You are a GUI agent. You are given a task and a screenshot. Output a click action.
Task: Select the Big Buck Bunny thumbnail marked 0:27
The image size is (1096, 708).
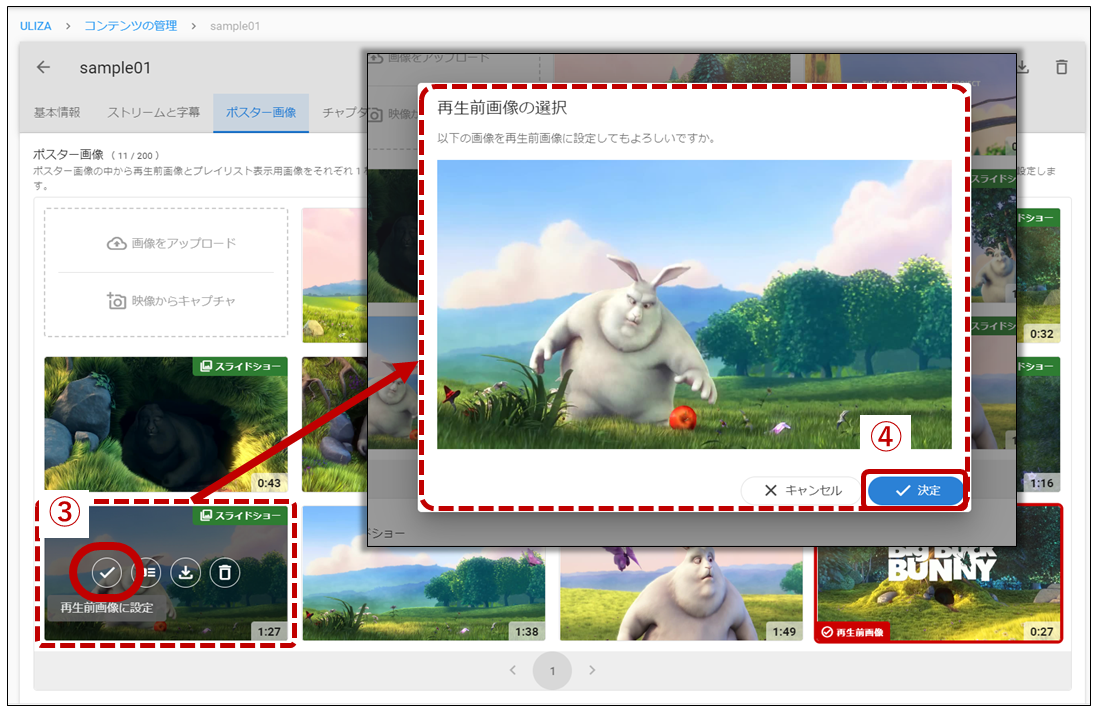(939, 593)
